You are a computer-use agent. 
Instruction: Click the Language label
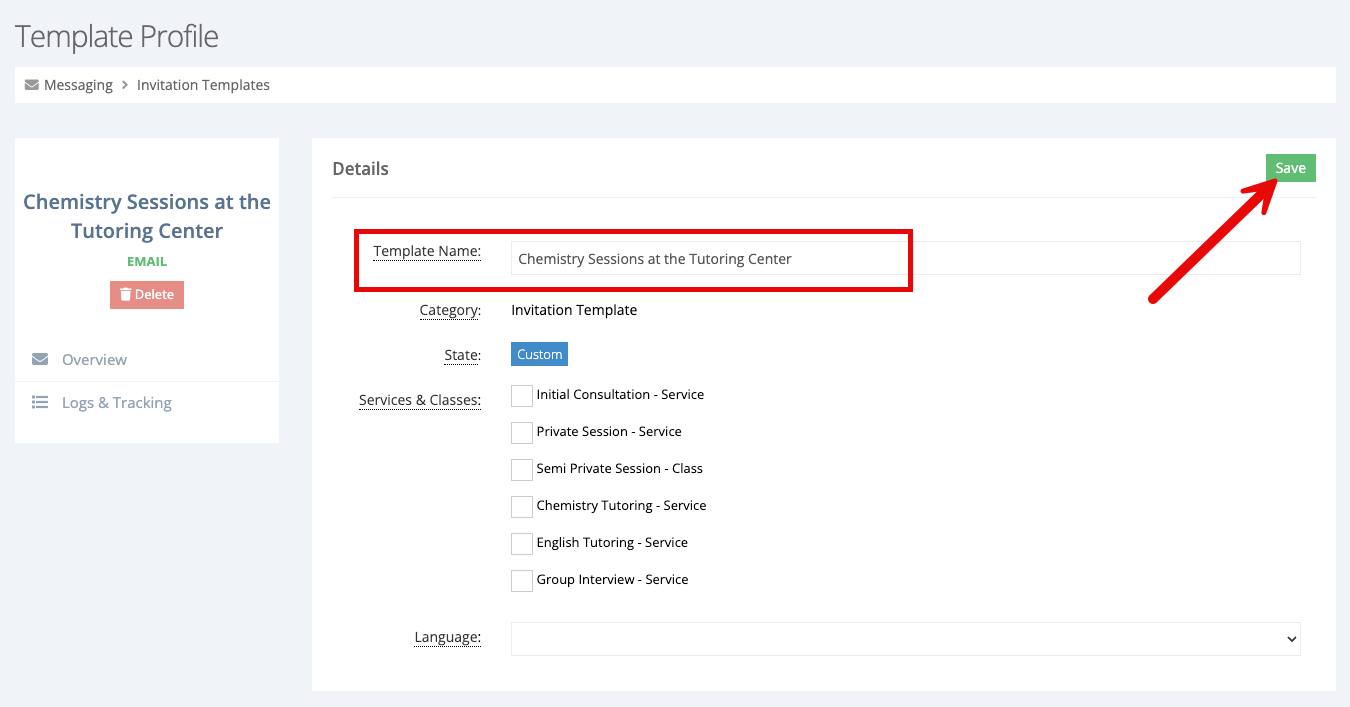(x=448, y=637)
